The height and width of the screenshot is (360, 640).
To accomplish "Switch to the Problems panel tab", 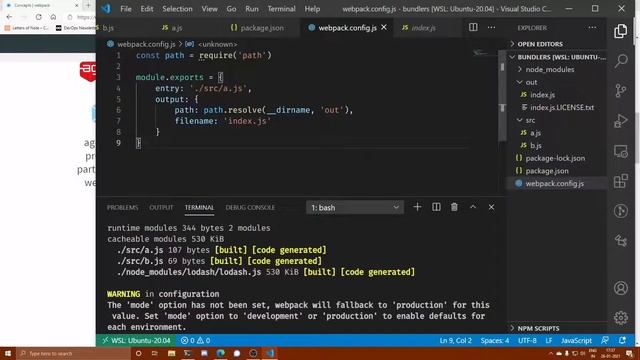I will pos(122,207).
